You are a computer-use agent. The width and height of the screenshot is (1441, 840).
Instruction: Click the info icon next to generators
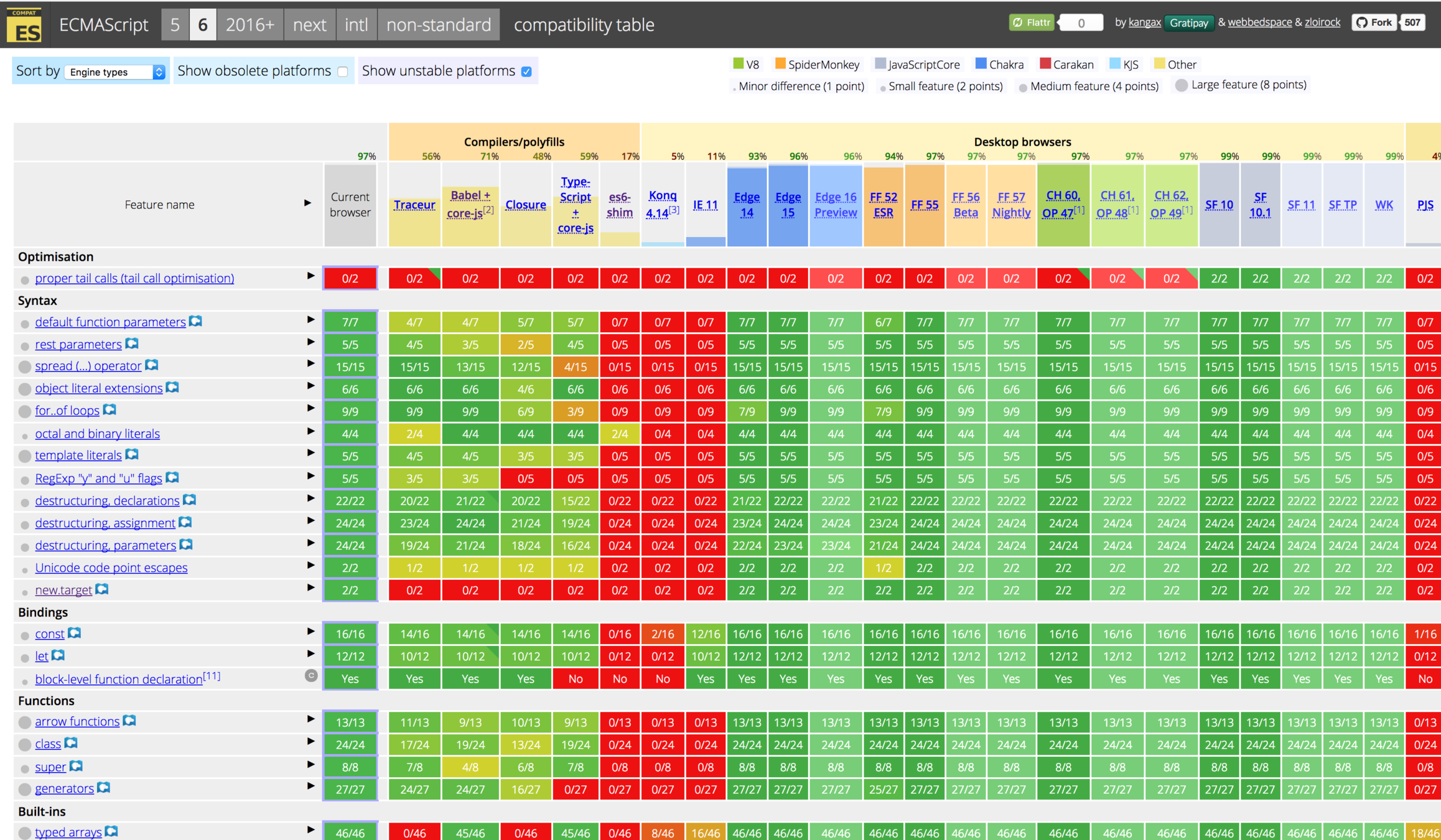pyautogui.click(x=104, y=788)
